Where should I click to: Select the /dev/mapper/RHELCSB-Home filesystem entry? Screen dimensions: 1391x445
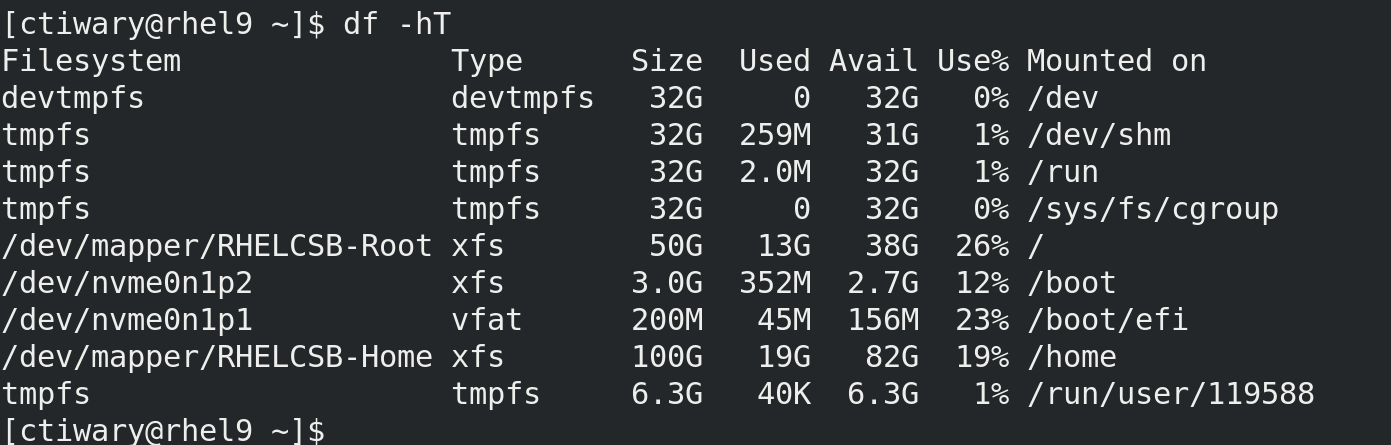217,357
